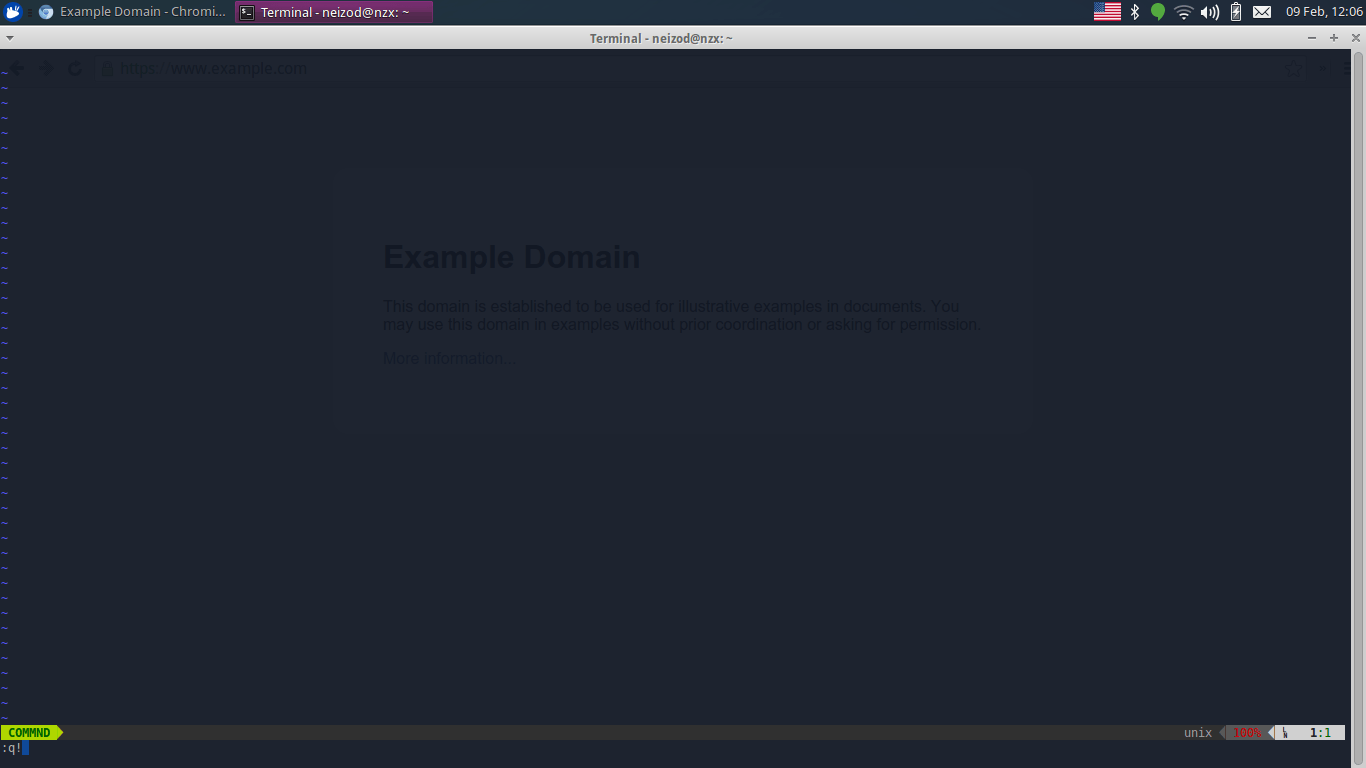Click the "unix" file format label
Screen dimensions: 1366x768
[x=1198, y=733]
